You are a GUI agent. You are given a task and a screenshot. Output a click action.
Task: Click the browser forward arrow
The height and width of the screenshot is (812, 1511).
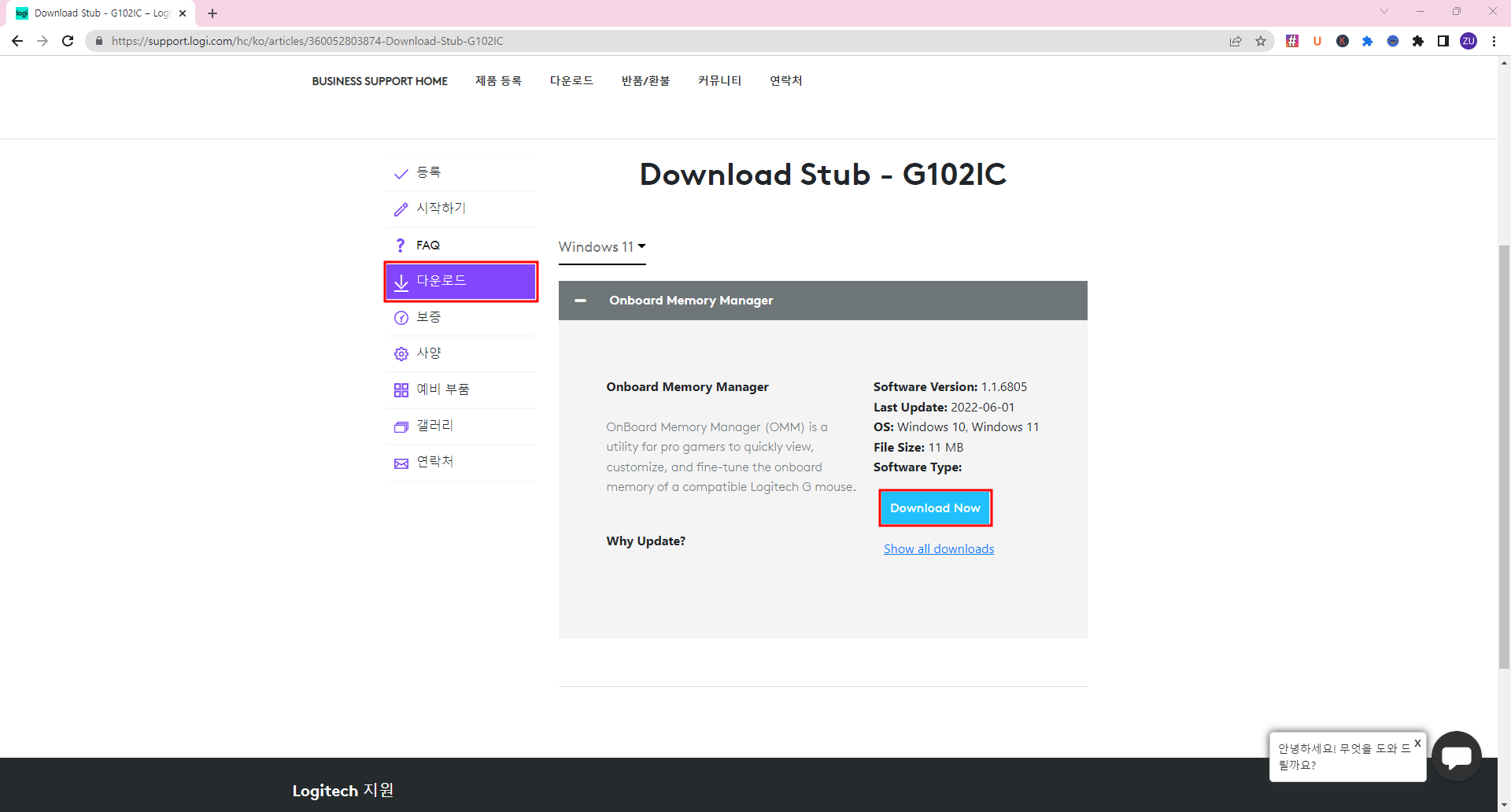(x=42, y=41)
